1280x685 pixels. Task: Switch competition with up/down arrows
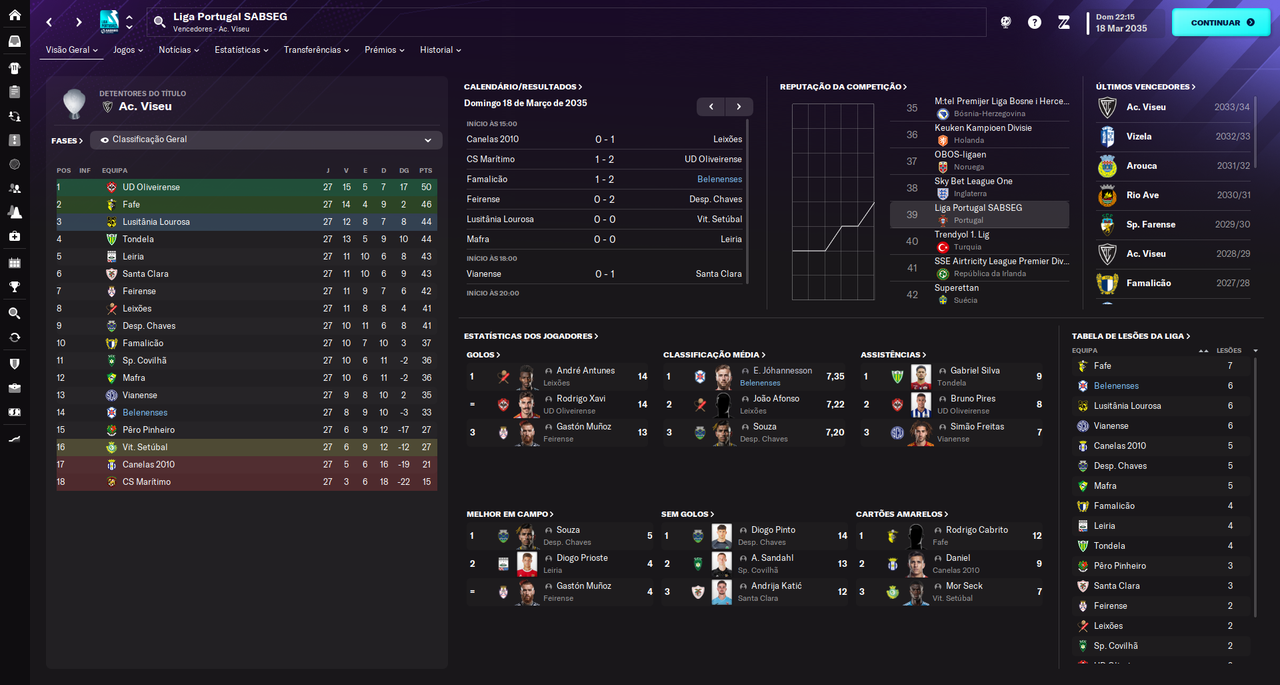129,22
